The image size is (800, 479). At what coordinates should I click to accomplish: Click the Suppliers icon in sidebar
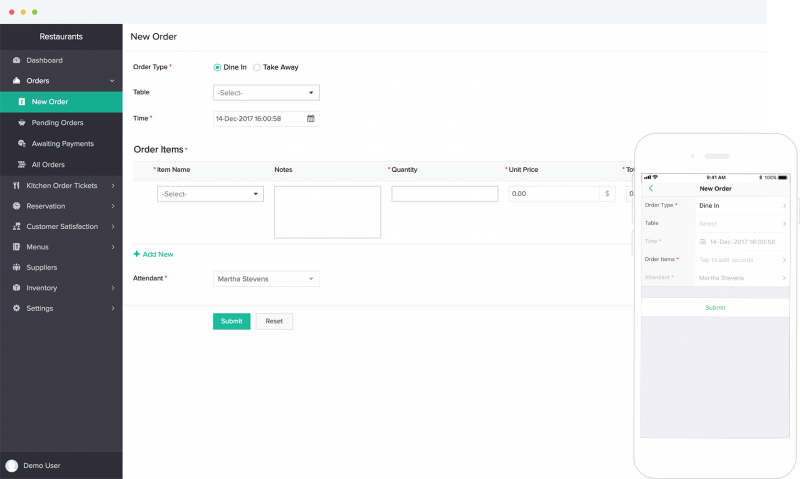point(16,268)
